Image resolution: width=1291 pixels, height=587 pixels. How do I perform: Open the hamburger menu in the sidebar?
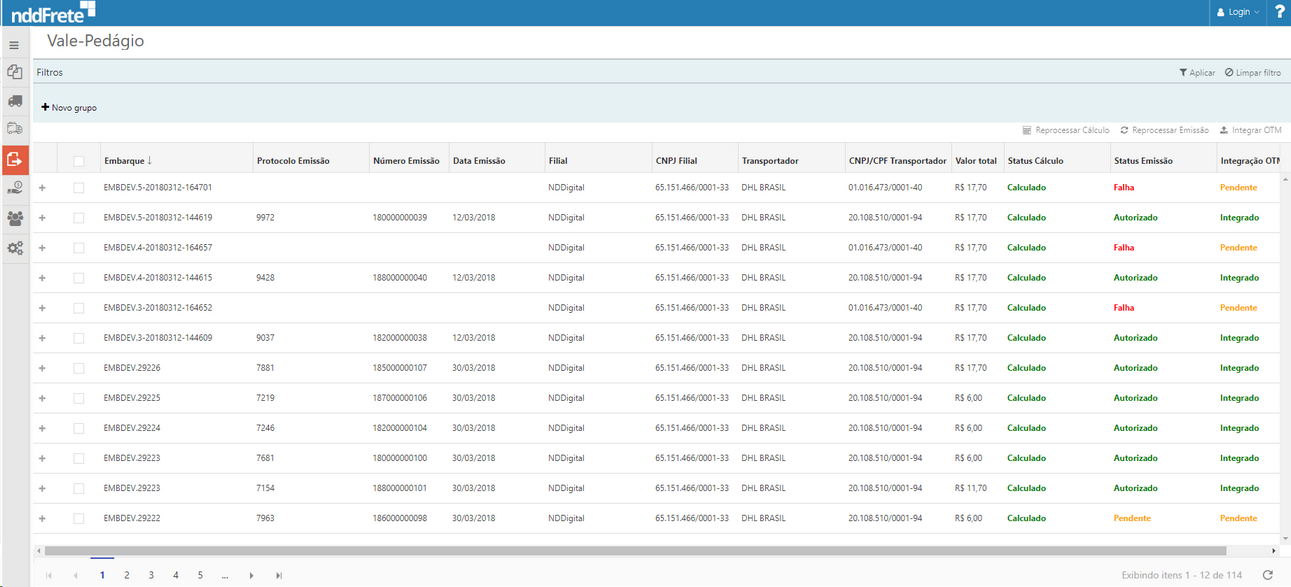(x=14, y=45)
